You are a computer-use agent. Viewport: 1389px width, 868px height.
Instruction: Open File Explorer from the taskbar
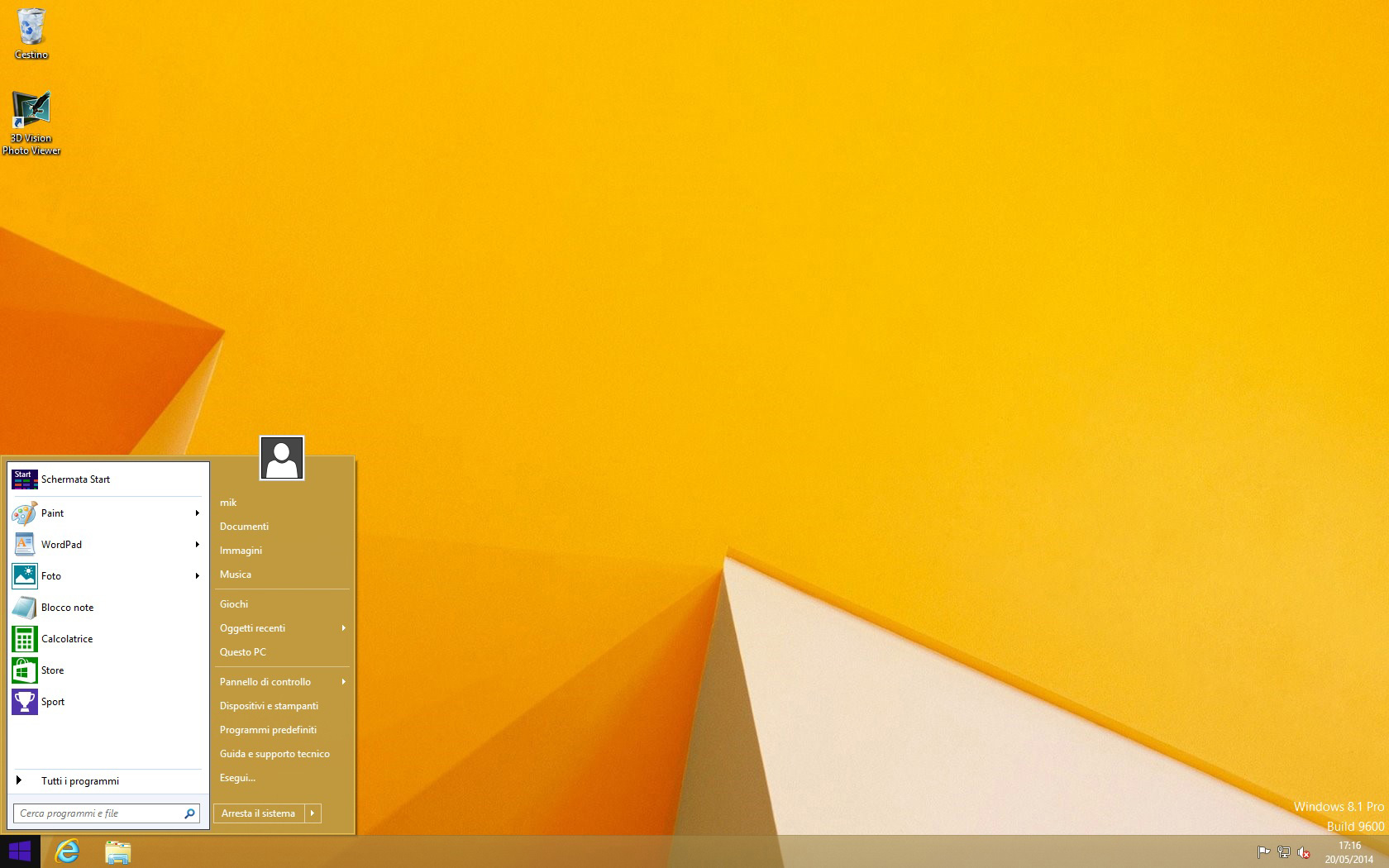click(x=117, y=851)
